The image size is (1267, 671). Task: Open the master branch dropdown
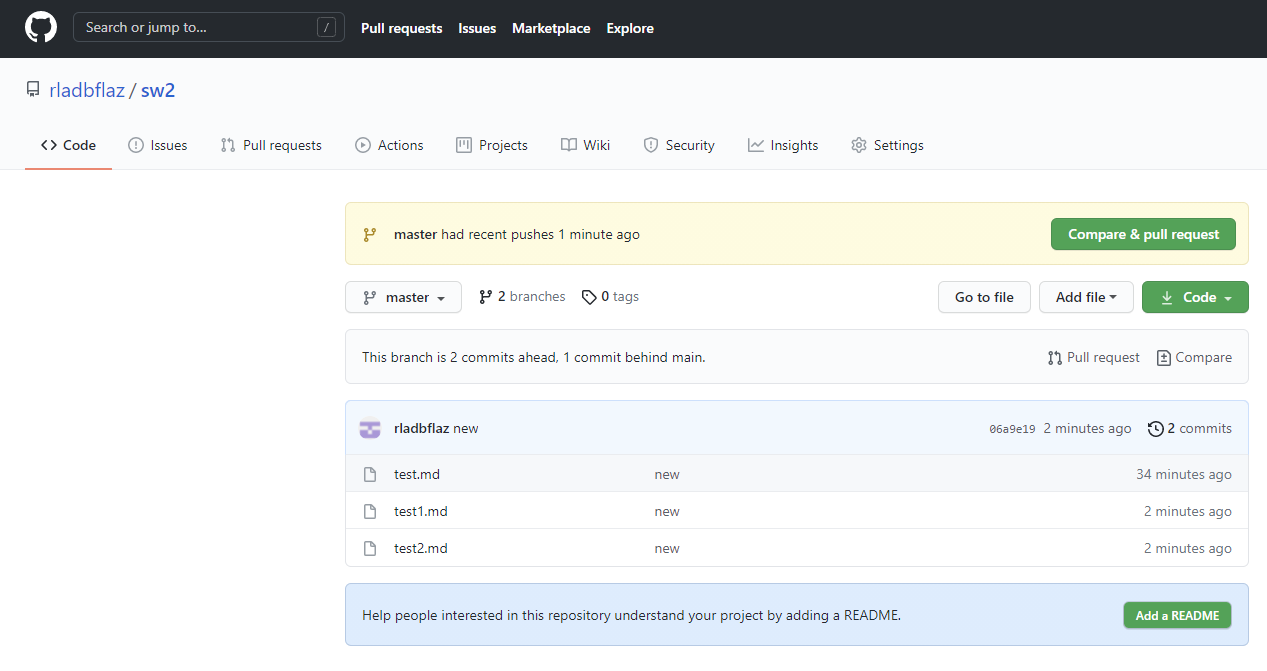[403, 296]
